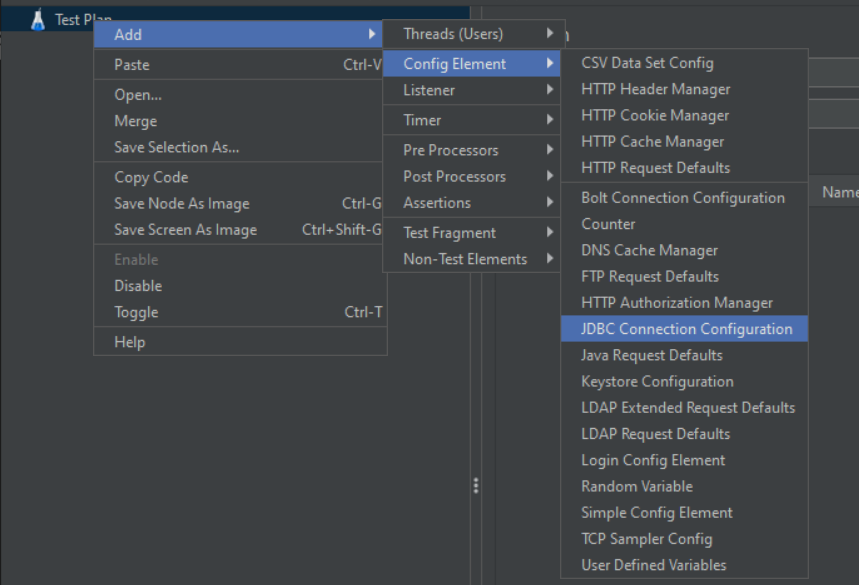Click the Test Plan flask icon
The width and height of the screenshot is (859, 585).
(38, 20)
